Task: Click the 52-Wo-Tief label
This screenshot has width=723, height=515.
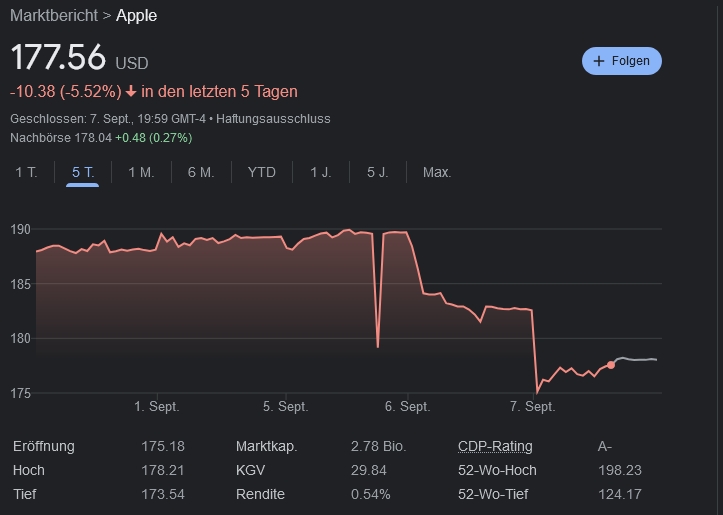Action: pos(493,494)
